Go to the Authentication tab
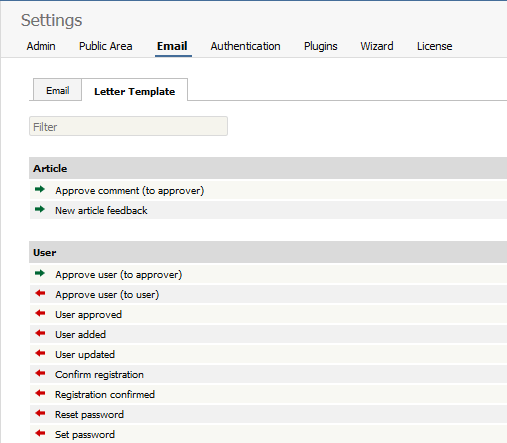The height and width of the screenshot is (443, 507). [245, 46]
